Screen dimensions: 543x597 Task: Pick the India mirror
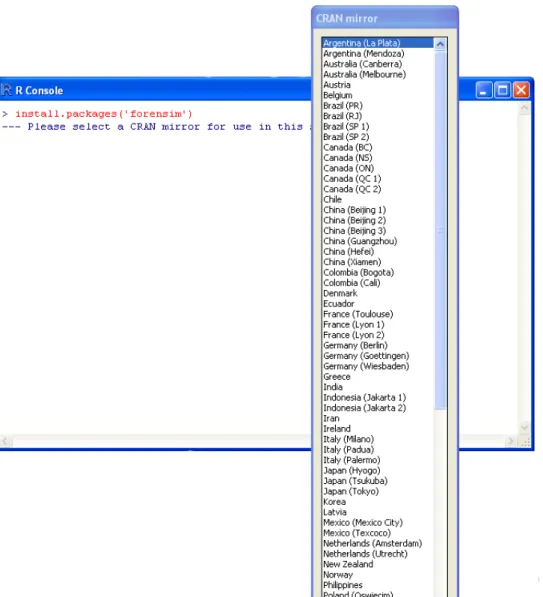pos(378,387)
